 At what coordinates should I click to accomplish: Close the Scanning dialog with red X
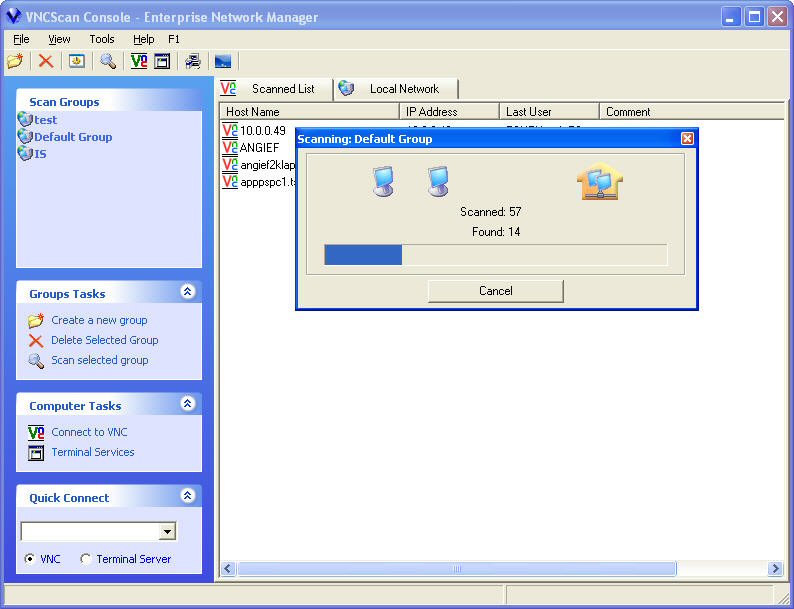tap(687, 139)
